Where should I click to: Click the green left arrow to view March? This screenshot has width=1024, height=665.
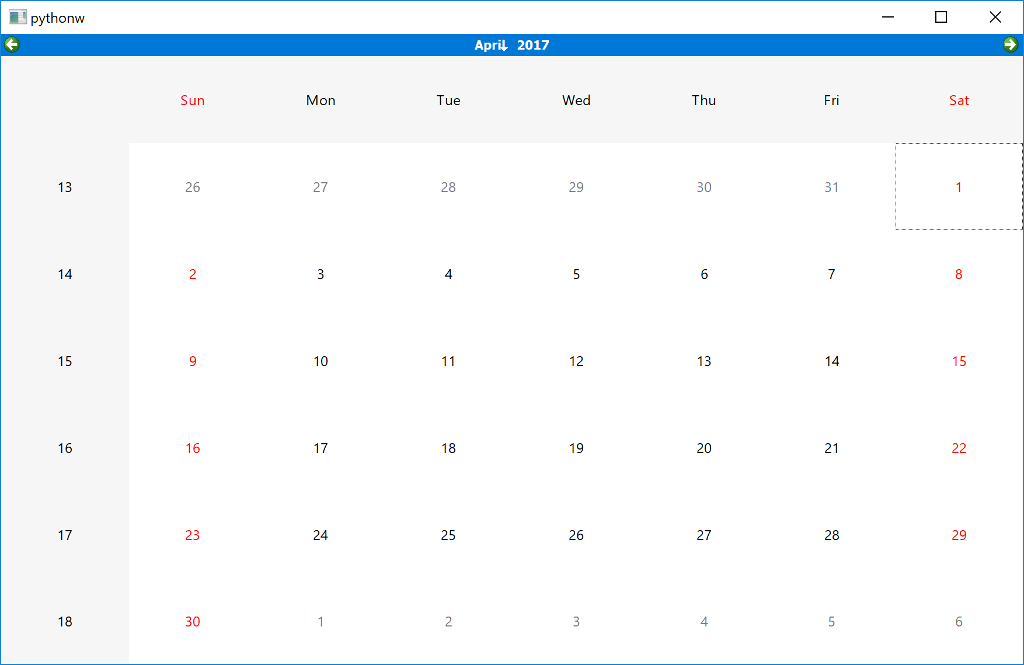[x=12, y=44]
